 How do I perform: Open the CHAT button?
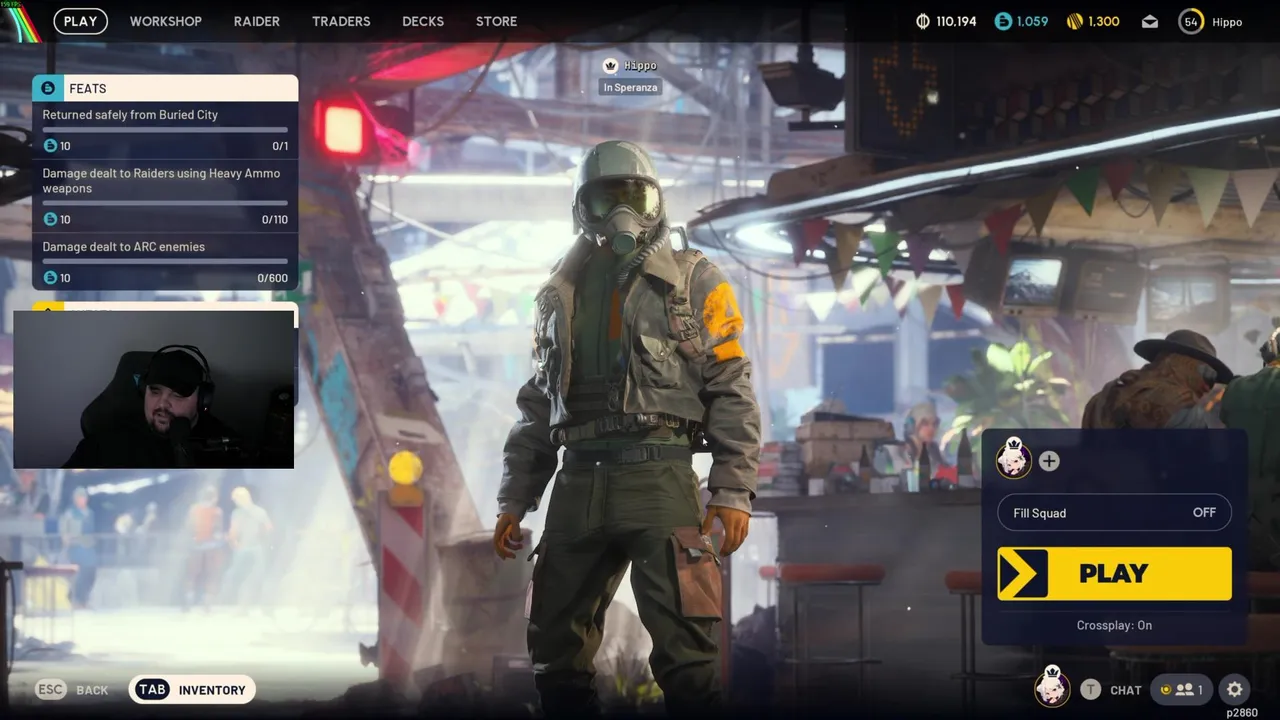pyautogui.click(x=1126, y=690)
